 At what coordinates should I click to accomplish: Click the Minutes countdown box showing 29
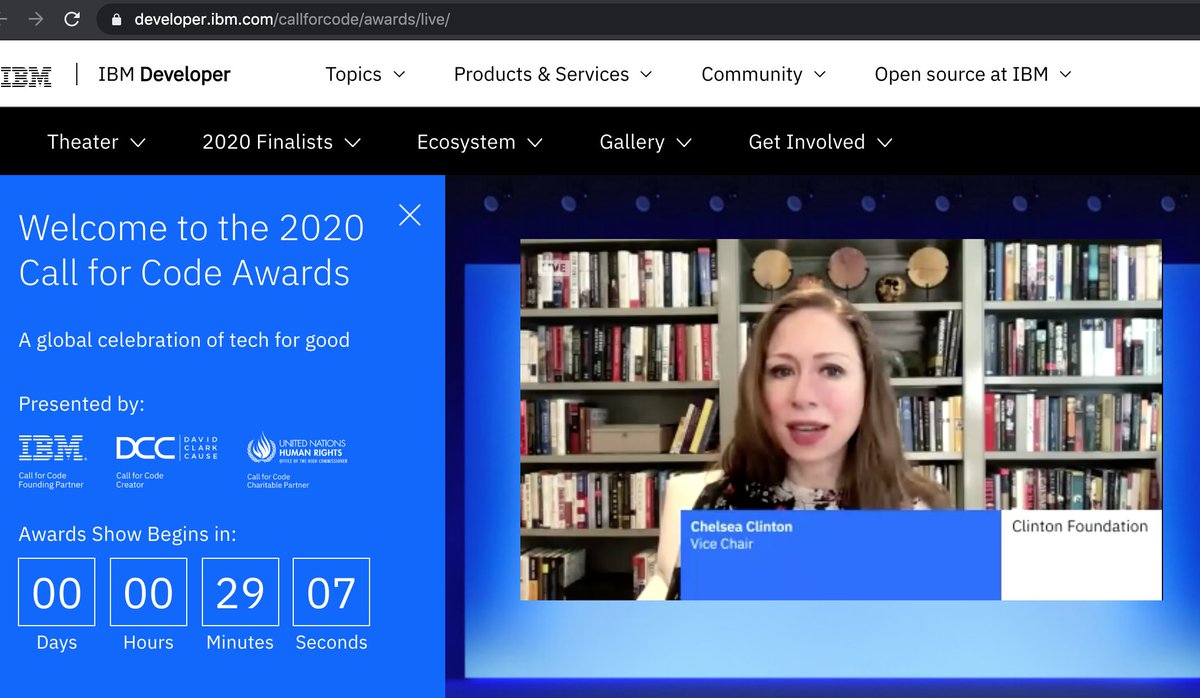(240, 593)
